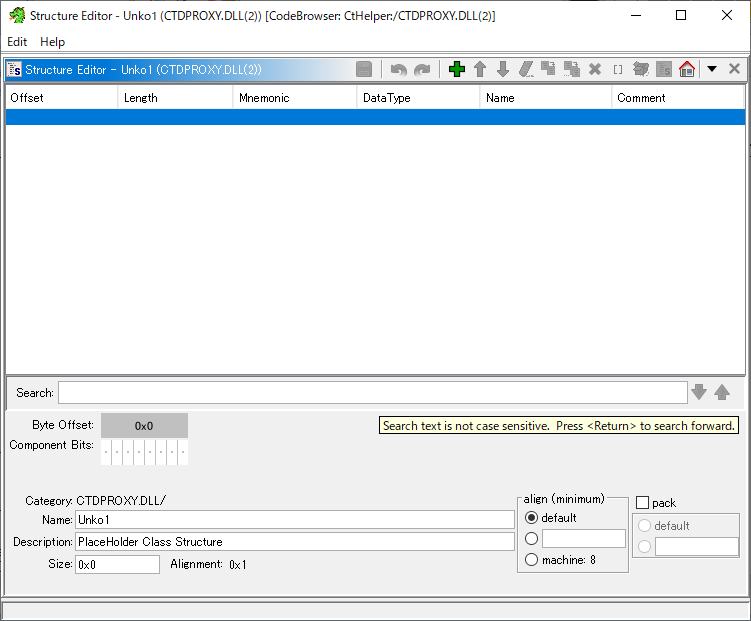Viewport: 751px width, 621px height.
Task: Search backward with up arrow button
Action: coord(722,392)
